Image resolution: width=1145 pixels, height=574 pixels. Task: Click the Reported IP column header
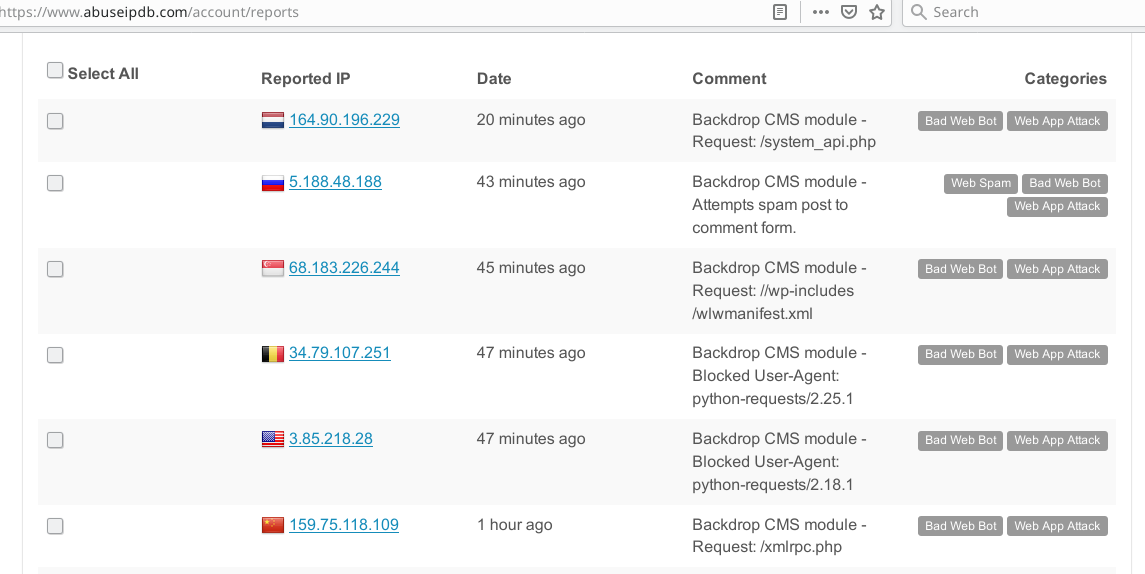point(305,79)
